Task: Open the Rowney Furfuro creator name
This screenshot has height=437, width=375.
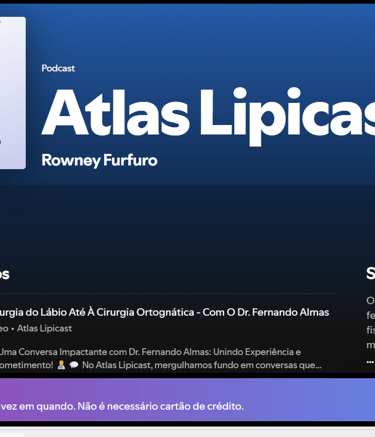Action: pos(99,160)
